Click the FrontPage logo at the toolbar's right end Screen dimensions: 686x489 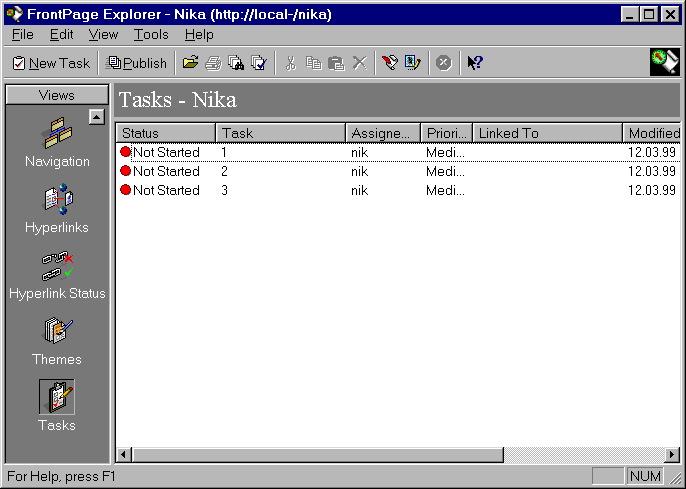pyautogui.click(x=665, y=62)
